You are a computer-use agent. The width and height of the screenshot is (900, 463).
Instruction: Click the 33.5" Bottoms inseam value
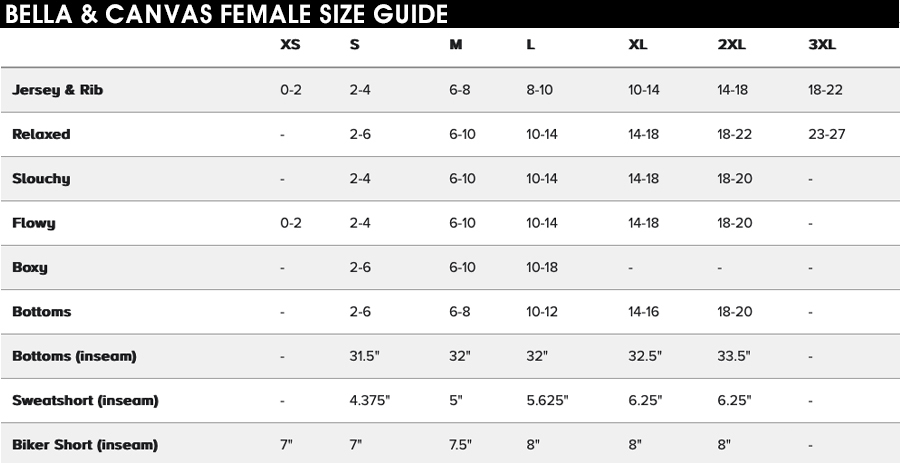click(734, 356)
